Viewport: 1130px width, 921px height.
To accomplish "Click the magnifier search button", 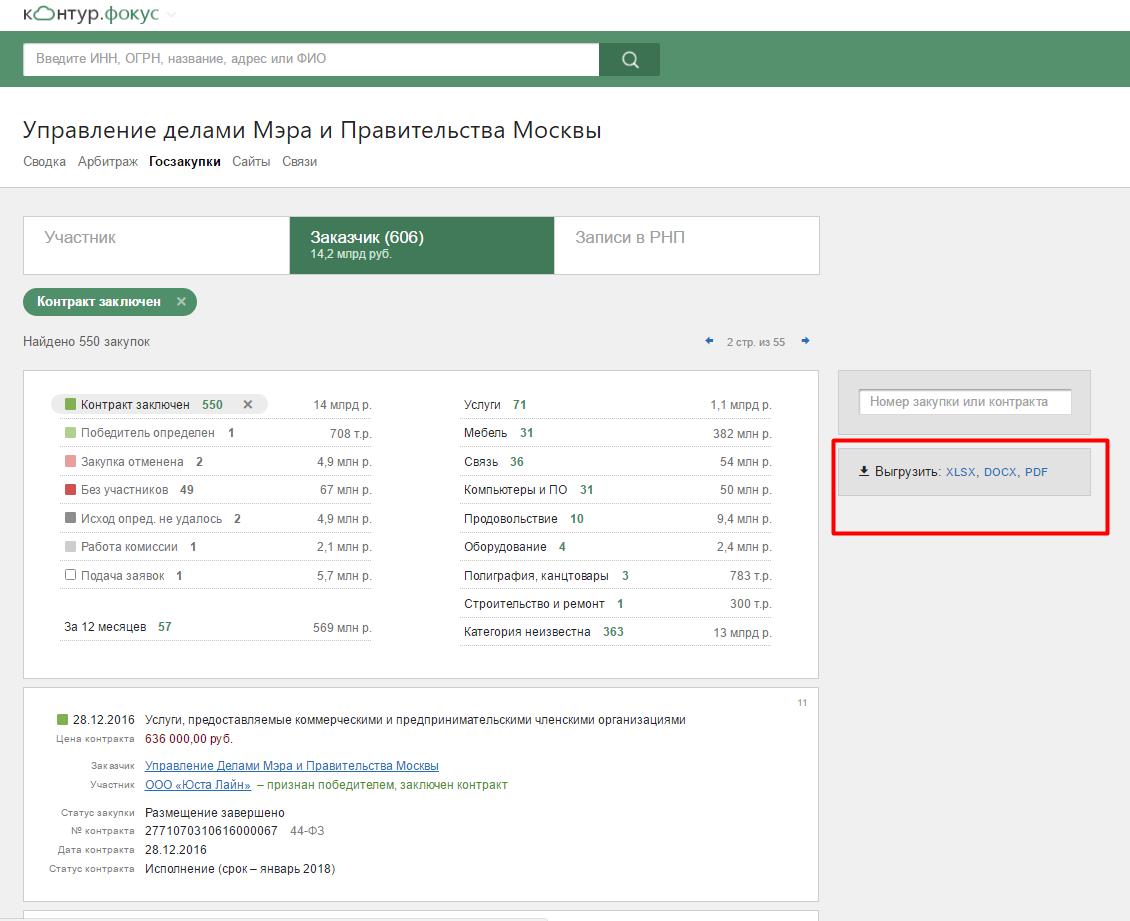I will [630, 59].
